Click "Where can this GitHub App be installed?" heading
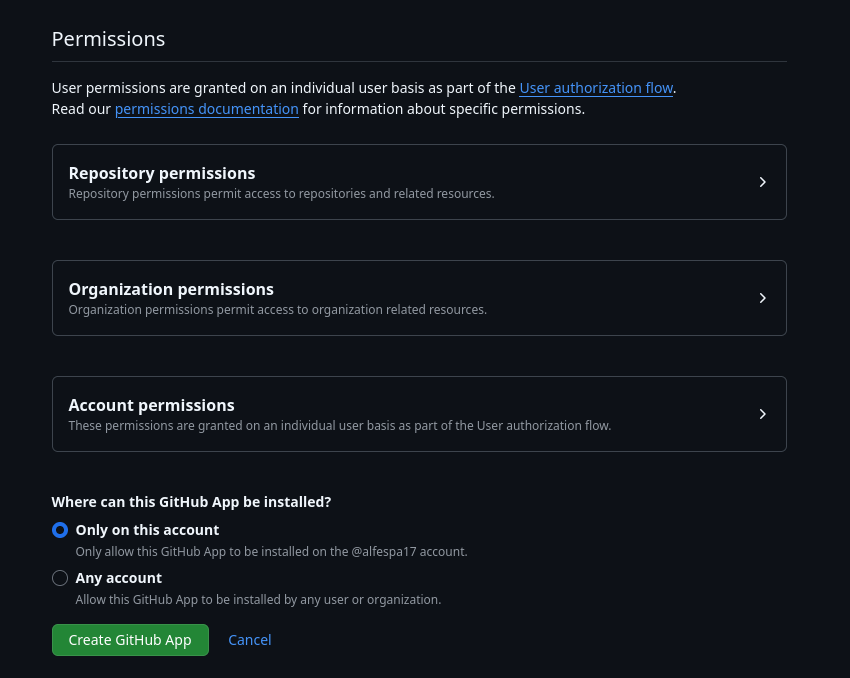This screenshot has width=850, height=678. pyautogui.click(x=191, y=502)
